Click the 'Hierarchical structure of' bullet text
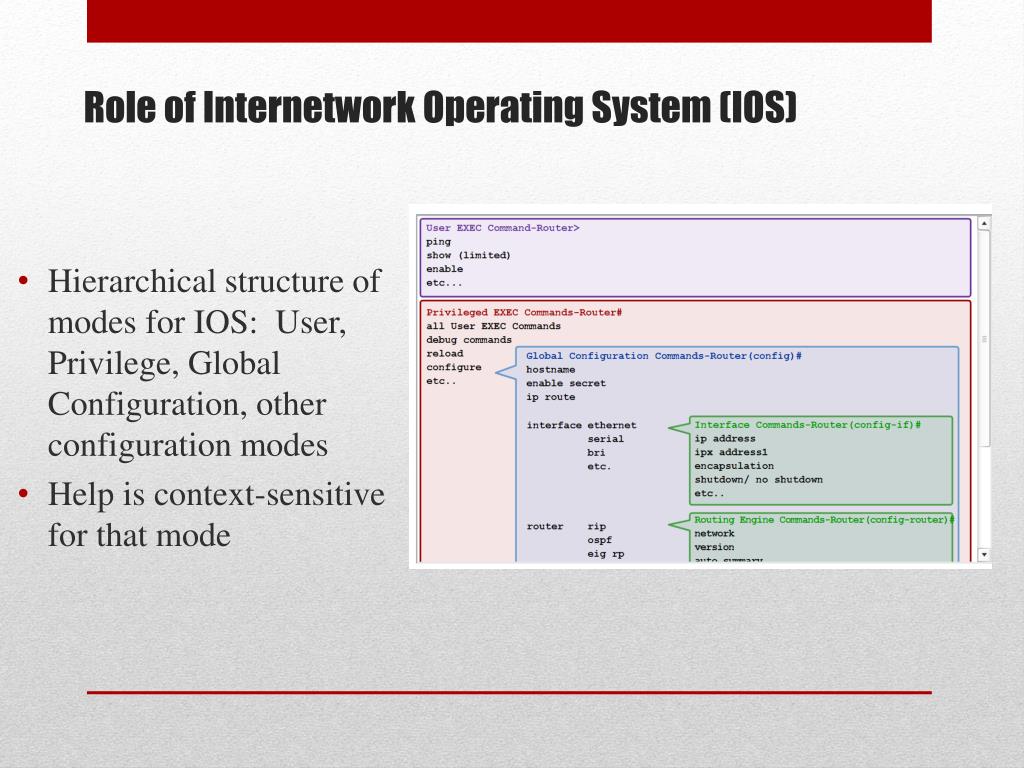This screenshot has width=1024, height=768. 214,281
